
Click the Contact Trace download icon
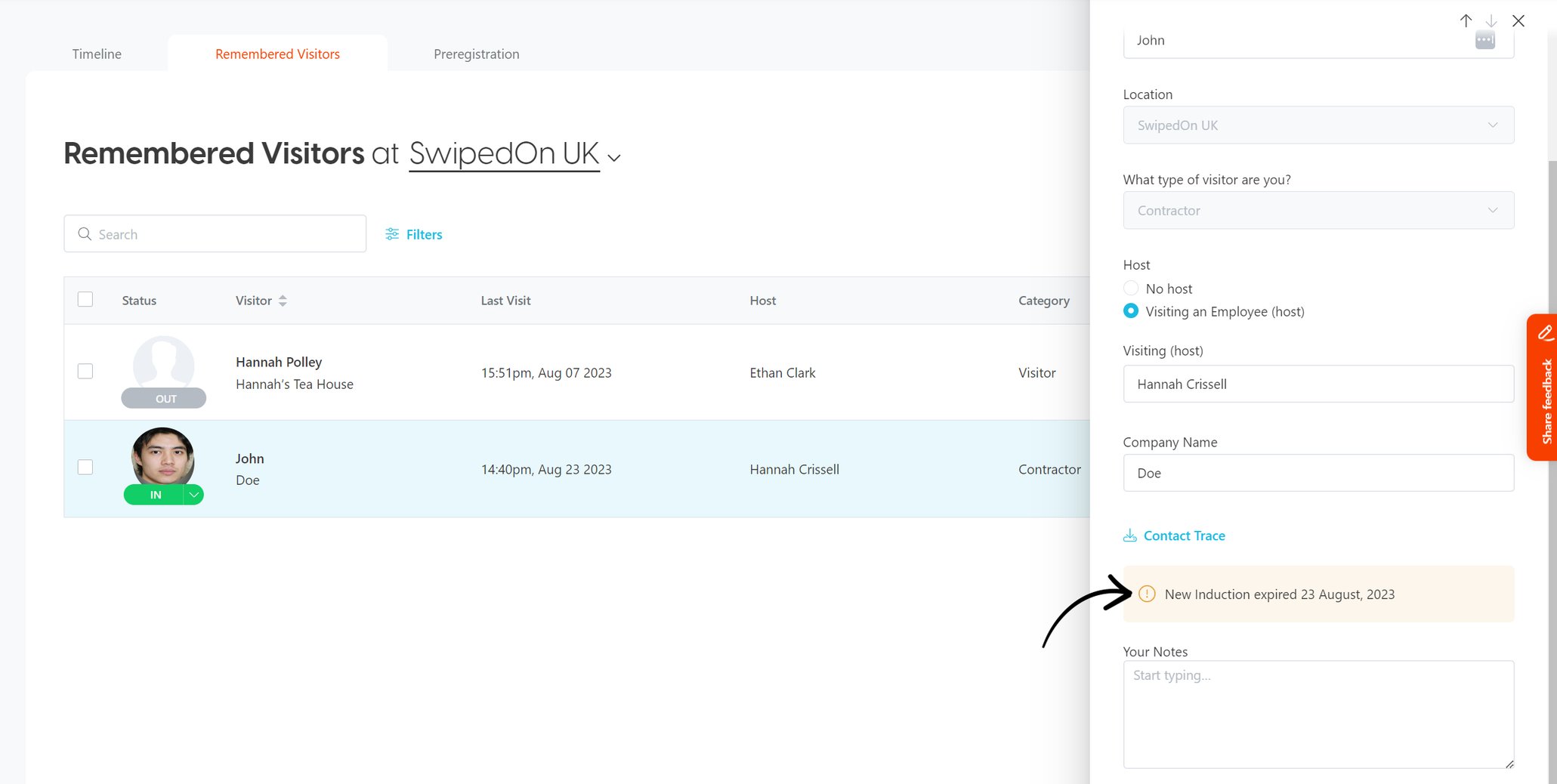[1130, 535]
